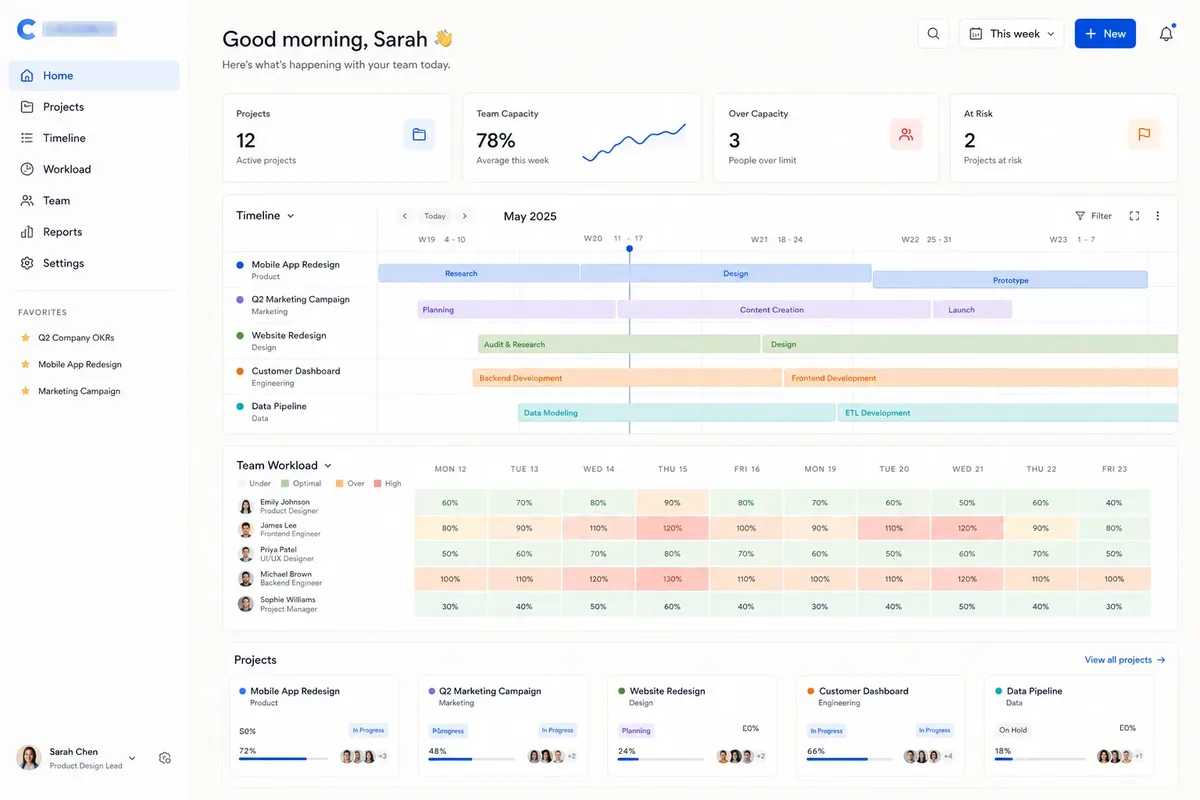Open notifications bell icon
Viewport: 1200px width, 800px height.
tap(1166, 33)
